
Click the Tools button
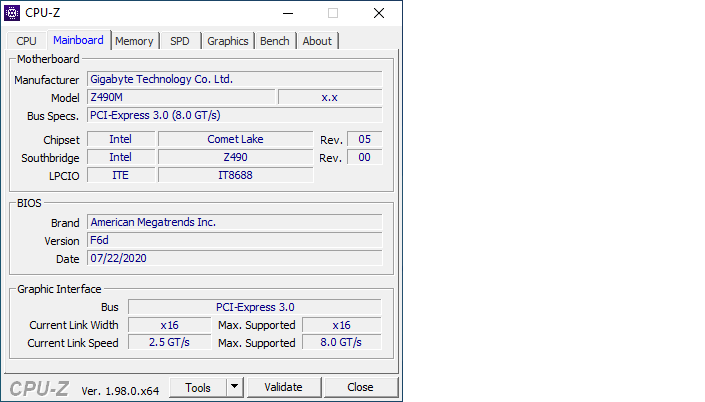[198, 387]
